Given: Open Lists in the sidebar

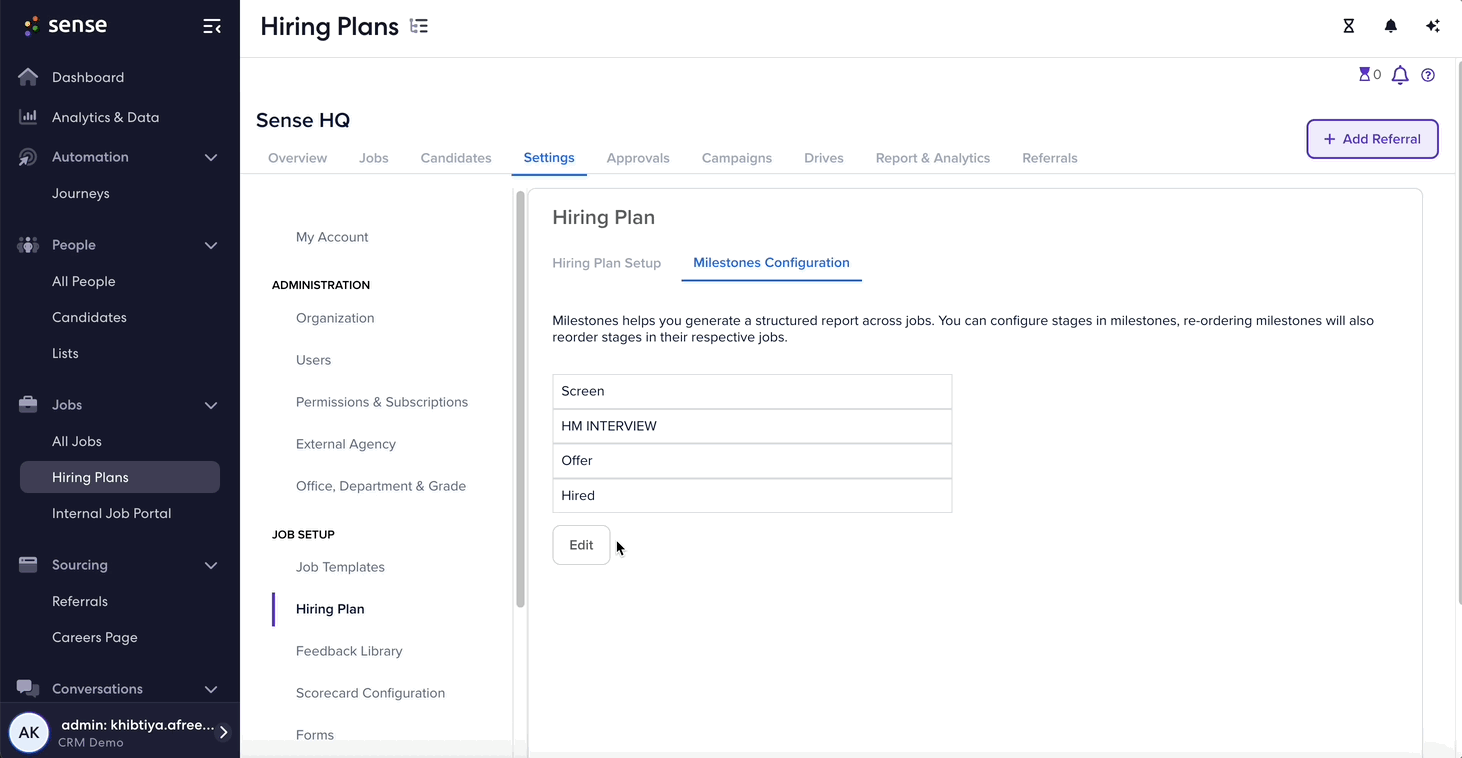Looking at the screenshot, I should pos(65,353).
